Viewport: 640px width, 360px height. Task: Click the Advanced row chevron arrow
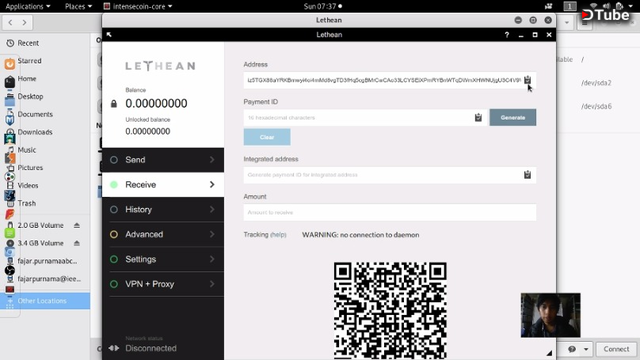pos(212,234)
